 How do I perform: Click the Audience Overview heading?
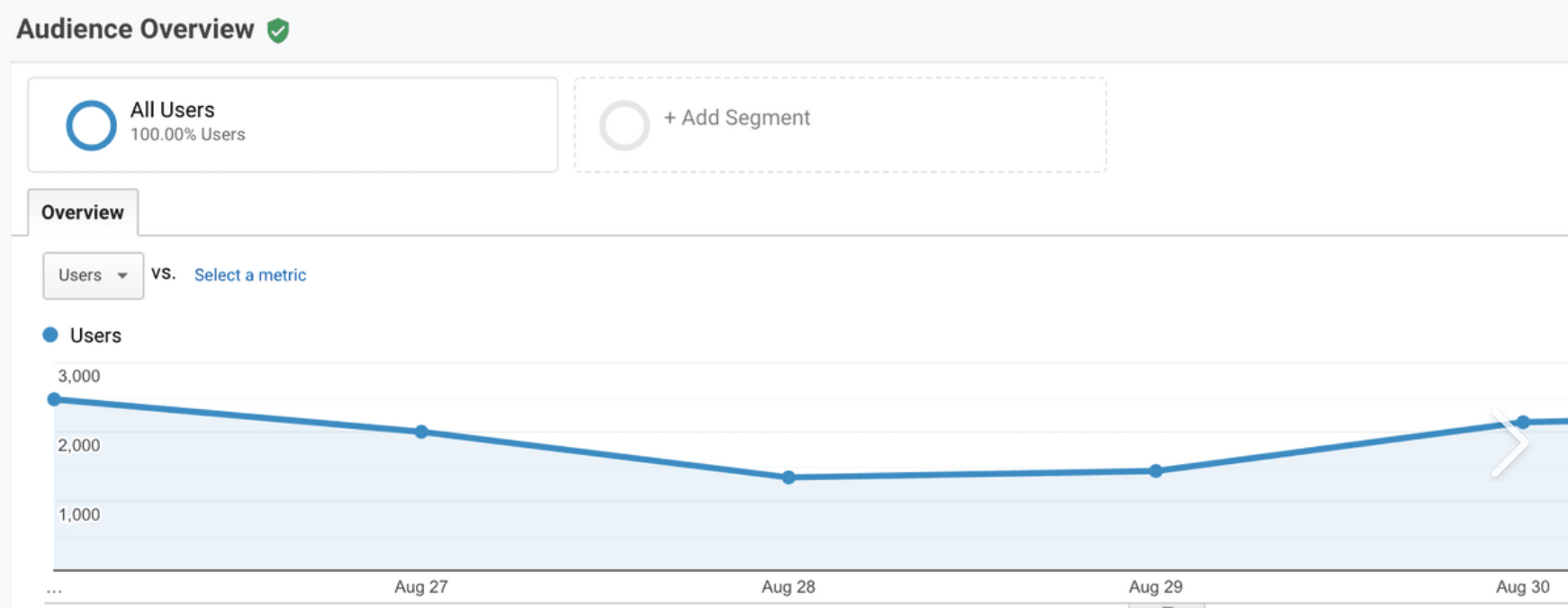click(x=133, y=28)
